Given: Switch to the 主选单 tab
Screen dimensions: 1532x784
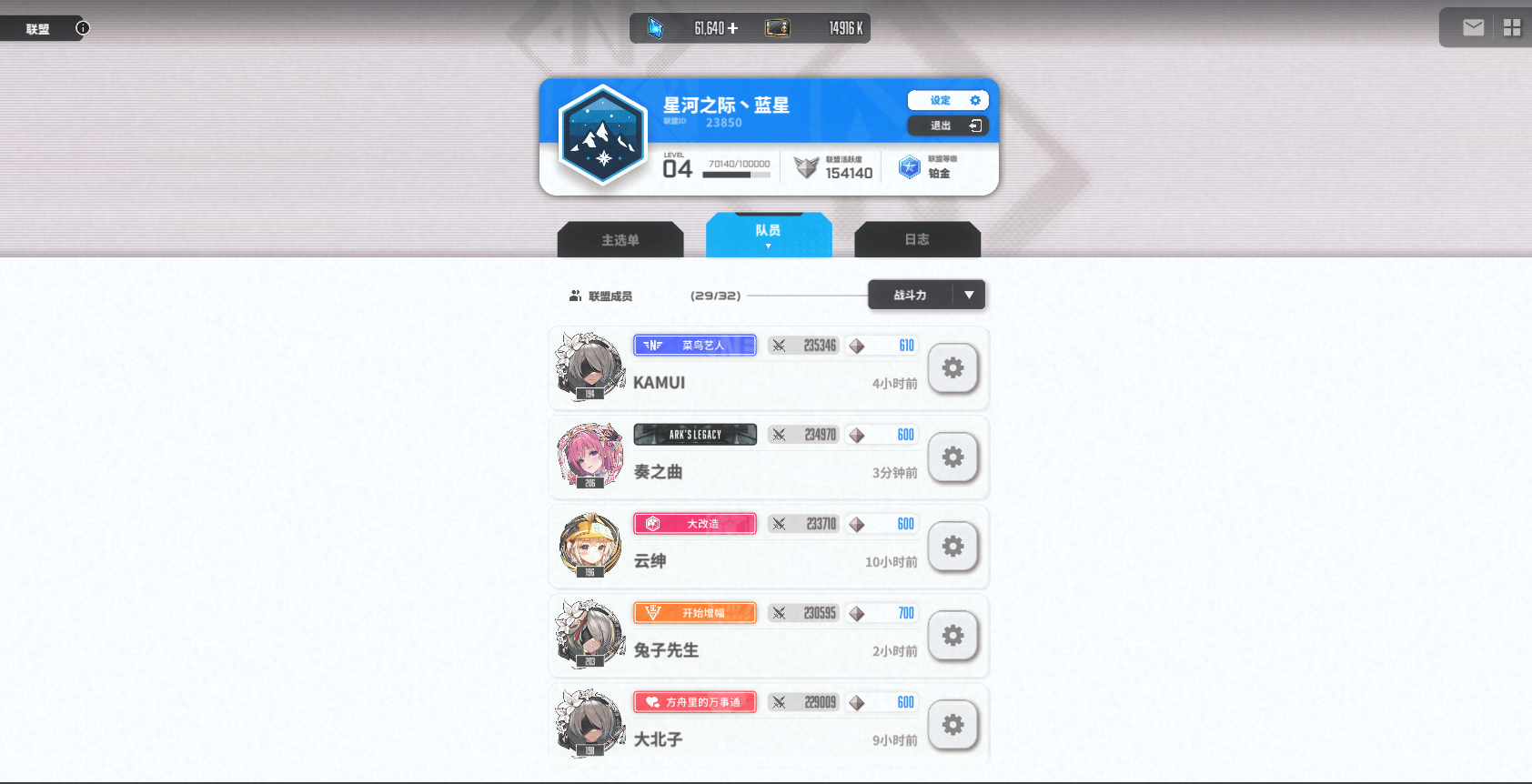Looking at the screenshot, I should (x=620, y=240).
